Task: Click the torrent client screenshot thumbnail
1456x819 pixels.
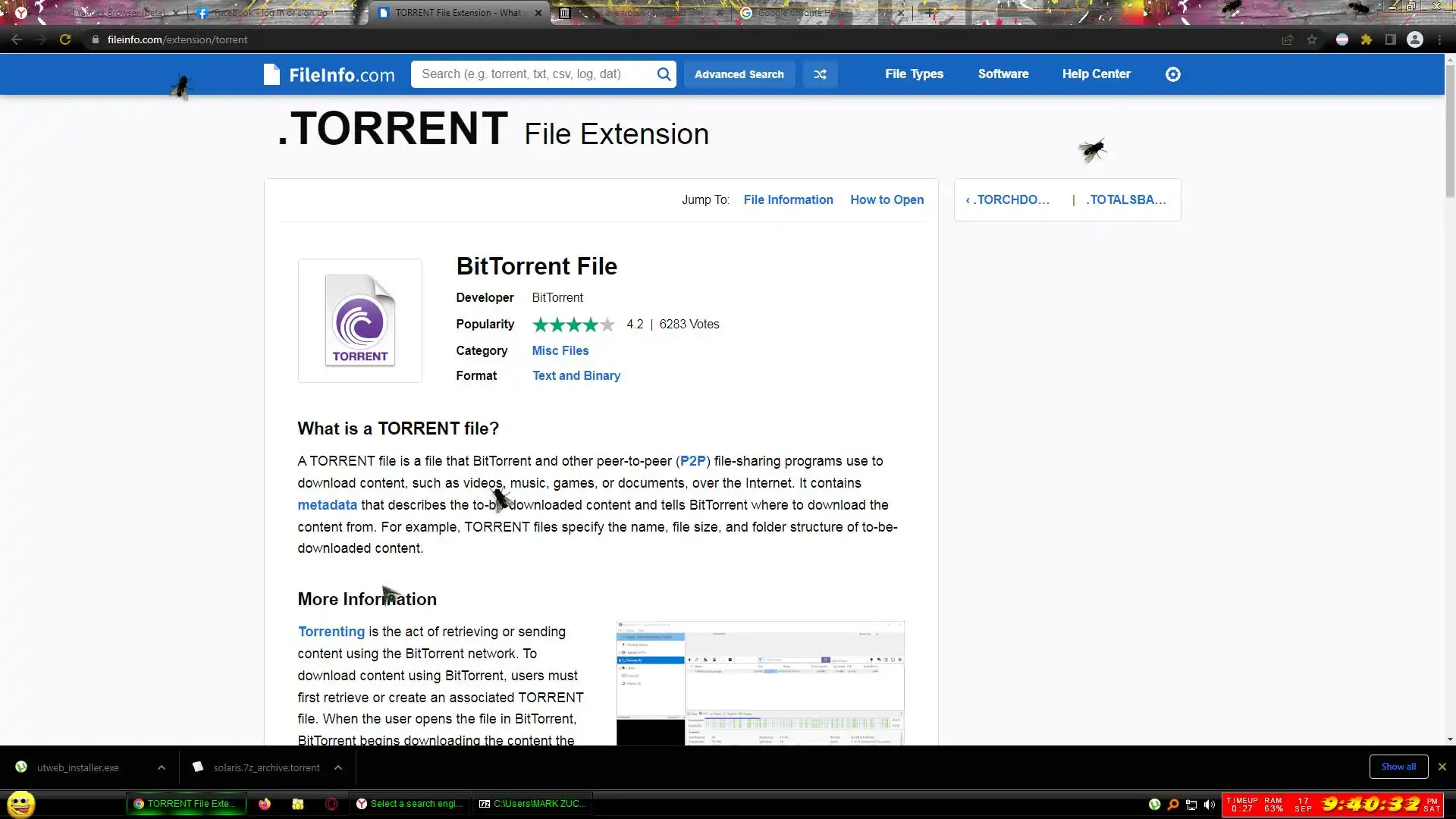Action: pos(760,682)
